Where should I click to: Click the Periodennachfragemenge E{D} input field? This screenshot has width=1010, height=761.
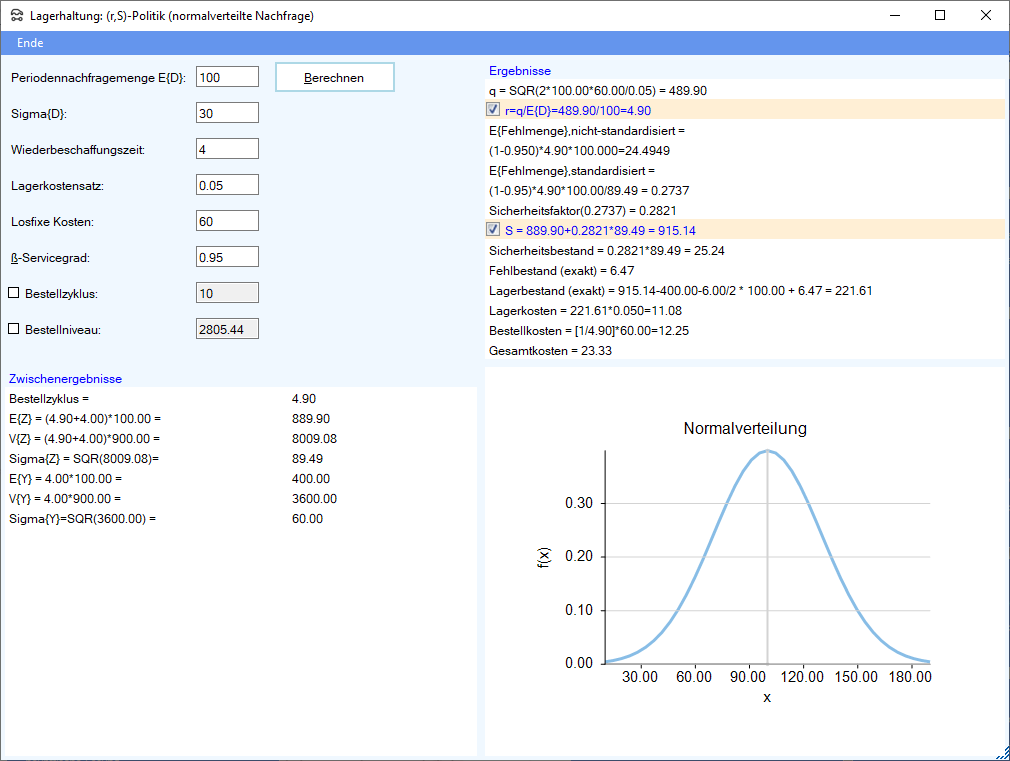(227, 77)
